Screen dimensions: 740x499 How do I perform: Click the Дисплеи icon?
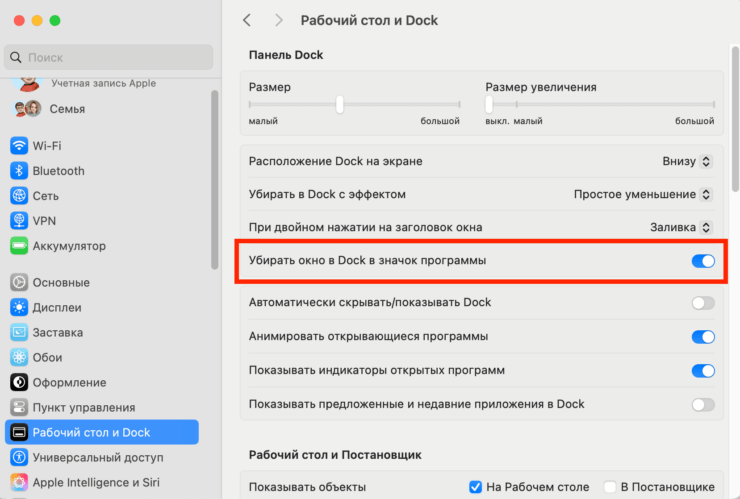point(19,307)
